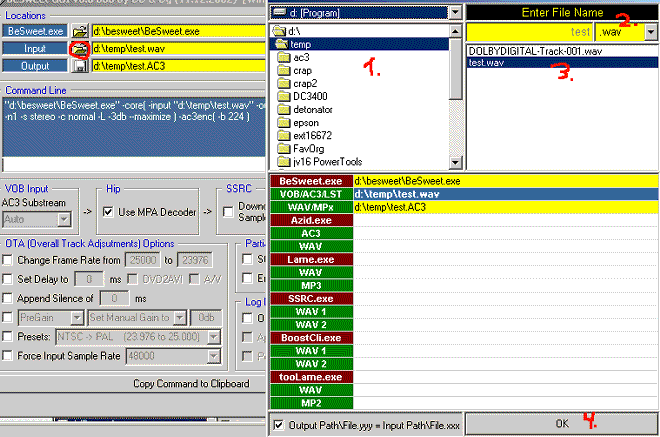Click the folder list scroll down arrow
Screen dimensions: 660x437
455,162
